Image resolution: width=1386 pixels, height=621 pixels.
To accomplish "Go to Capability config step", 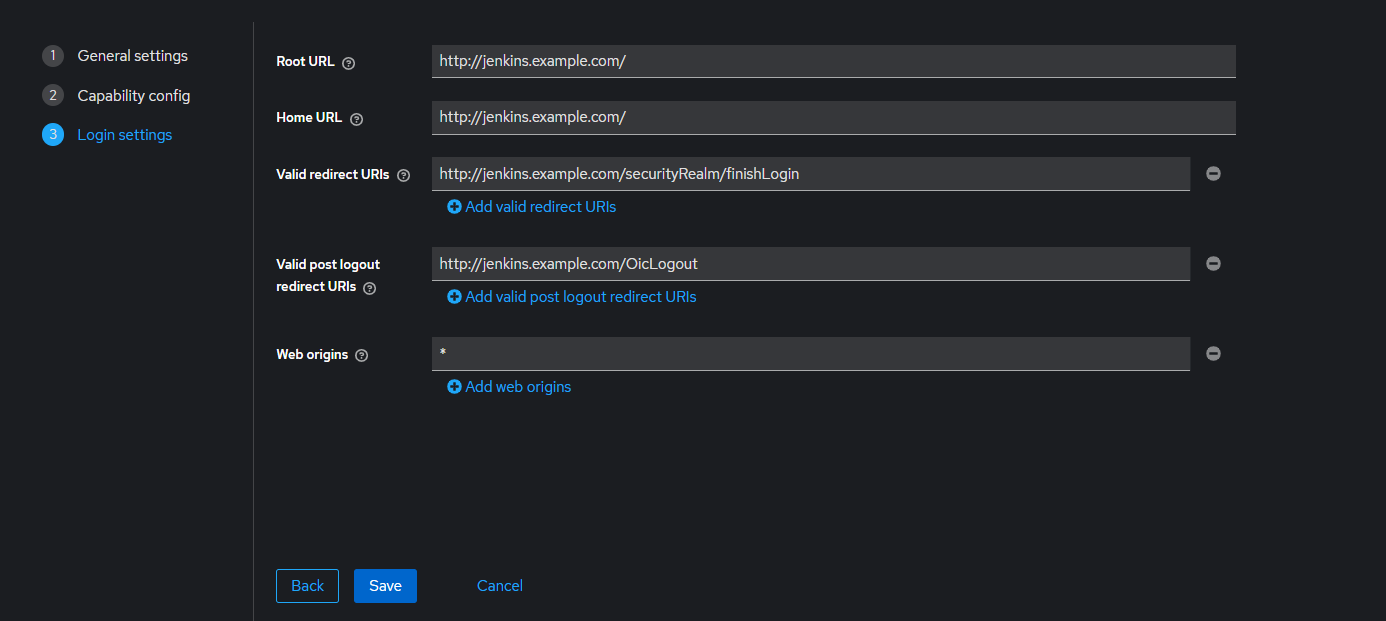I will point(133,96).
